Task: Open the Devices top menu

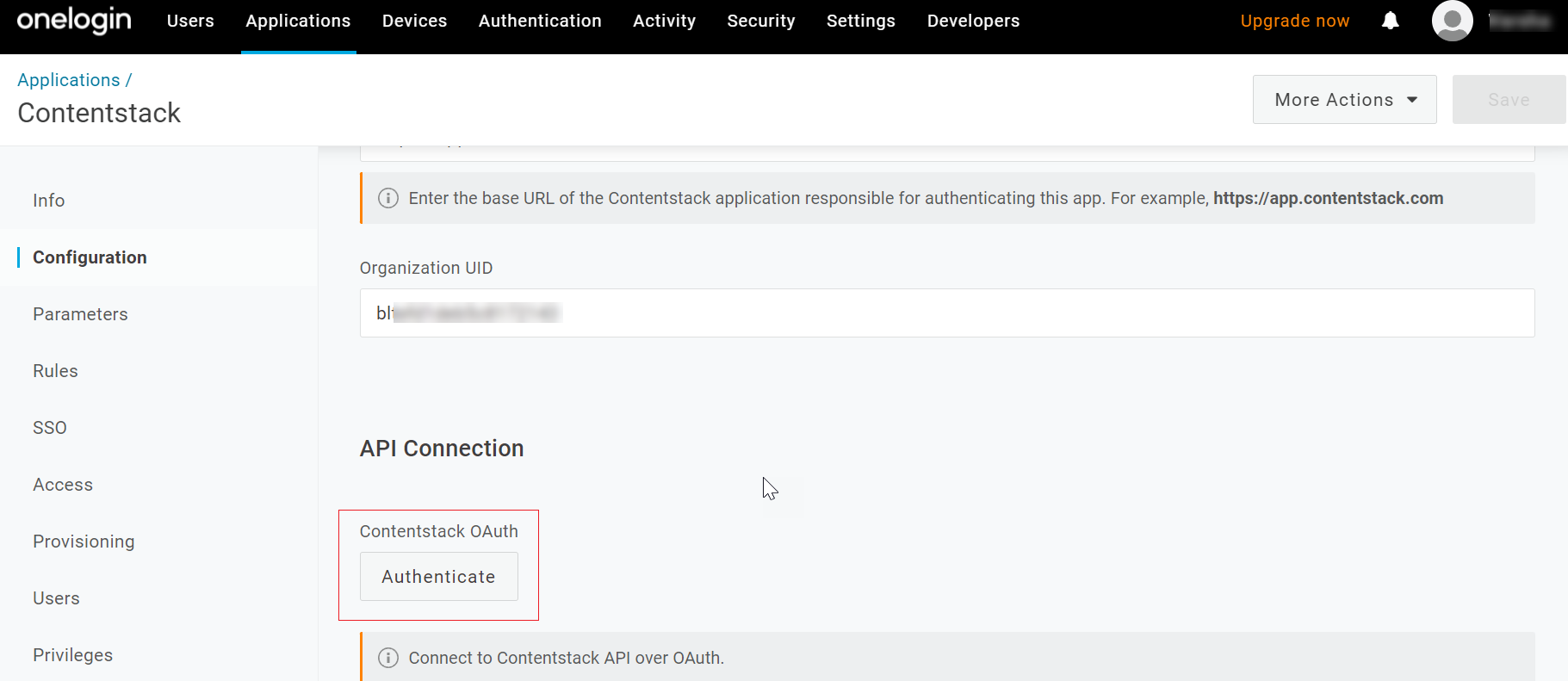Action: [414, 21]
